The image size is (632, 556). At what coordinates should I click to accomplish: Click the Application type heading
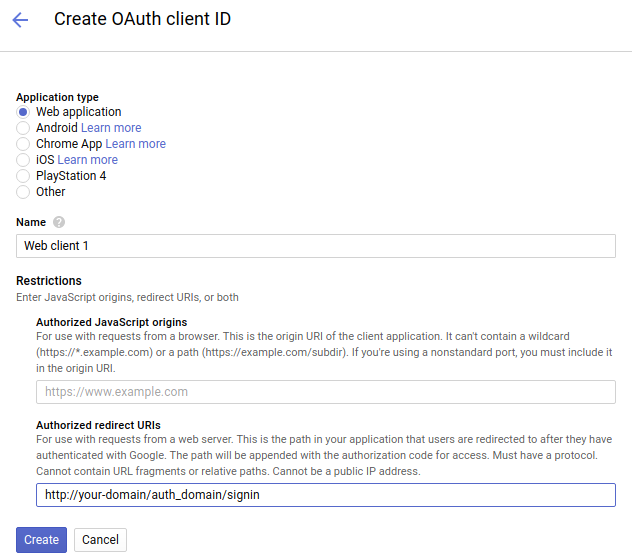pos(57,97)
